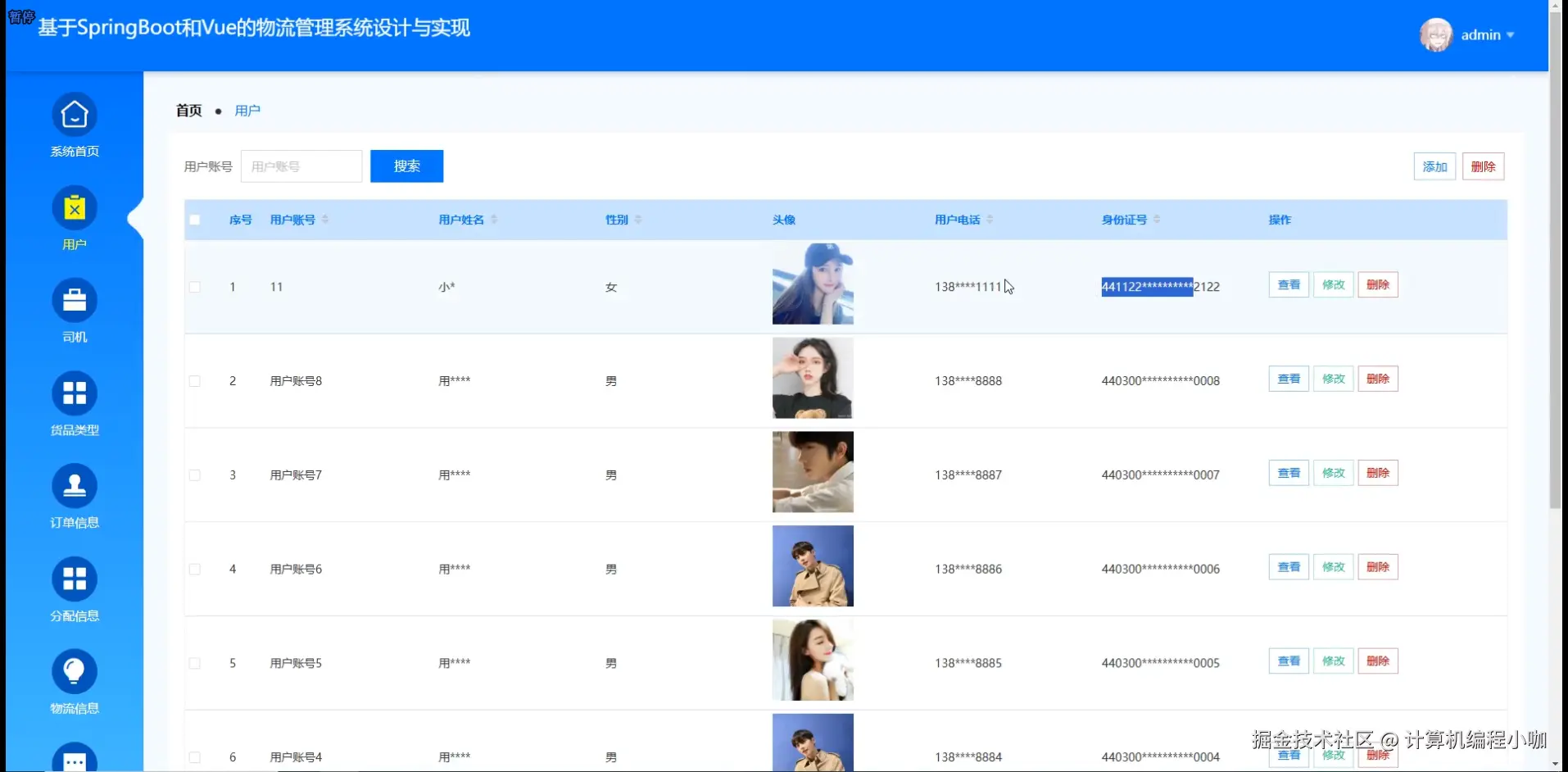Open the 物流信息 bulb icon
Image resolution: width=1568 pixels, height=772 pixels.
[75, 672]
